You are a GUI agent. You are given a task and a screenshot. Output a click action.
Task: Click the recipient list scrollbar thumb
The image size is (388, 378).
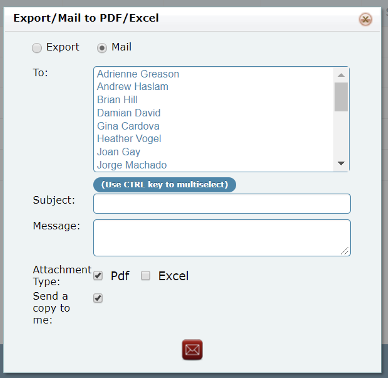point(341,97)
